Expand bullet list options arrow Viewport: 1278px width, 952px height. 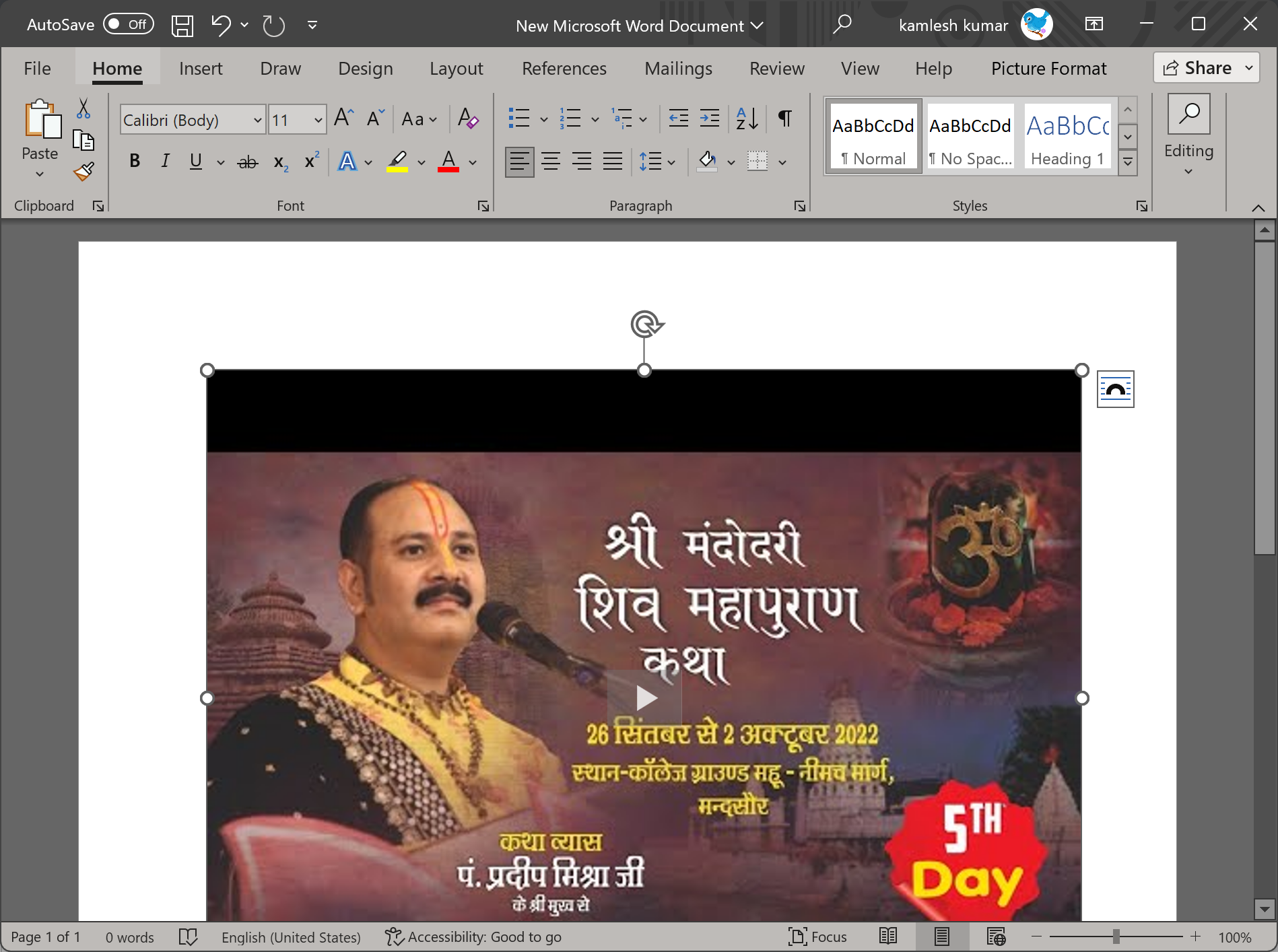[x=544, y=120]
